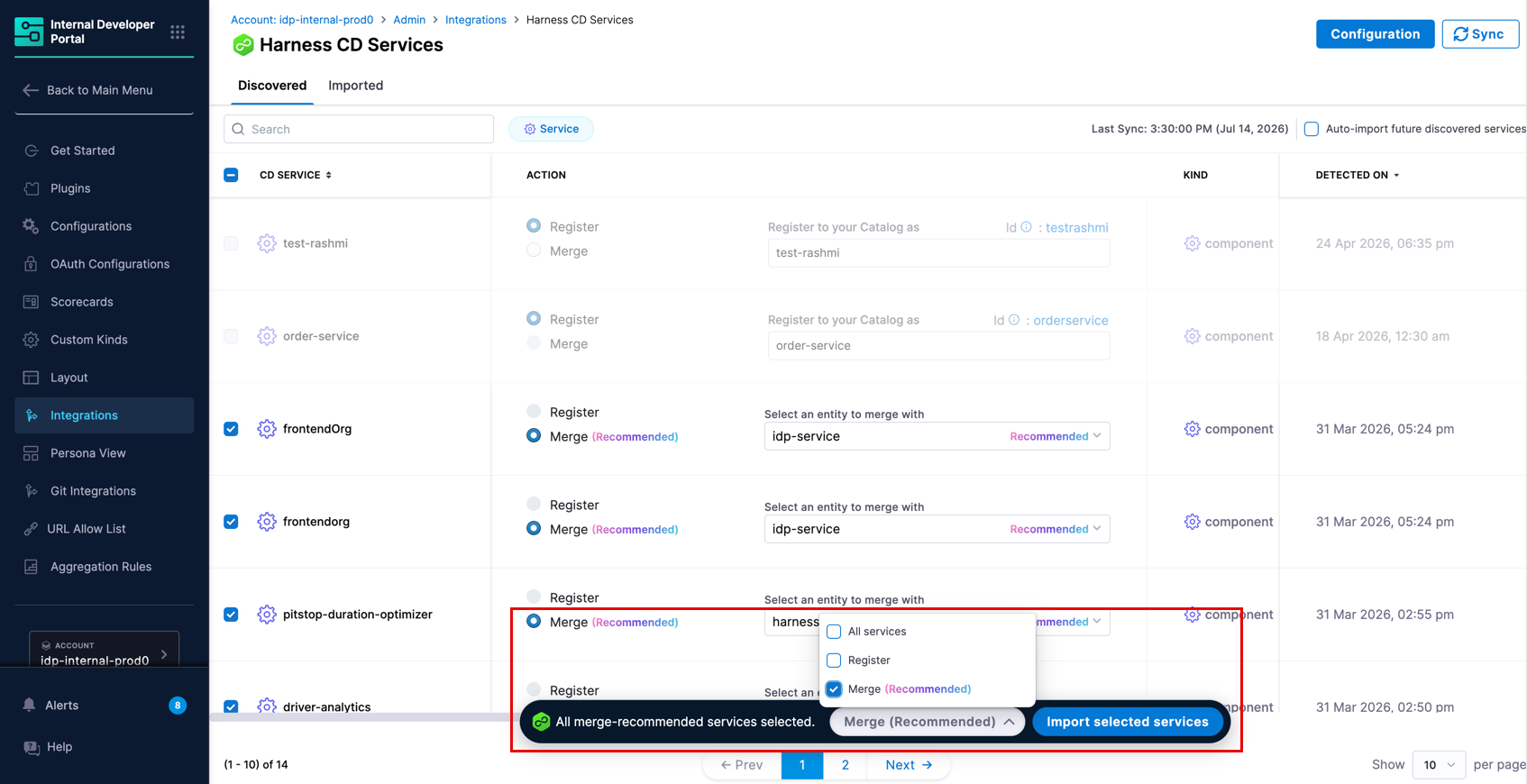Click the Git Integrations branch icon

pyautogui.click(x=32, y=491)
